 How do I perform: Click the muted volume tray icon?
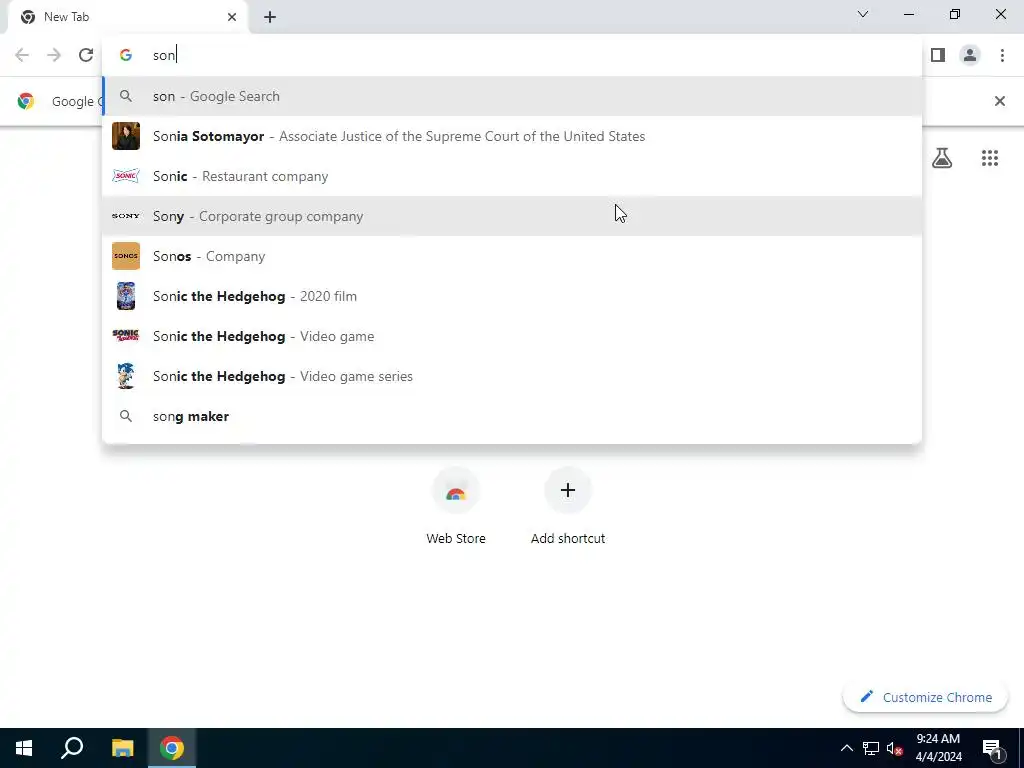[895, 748]
